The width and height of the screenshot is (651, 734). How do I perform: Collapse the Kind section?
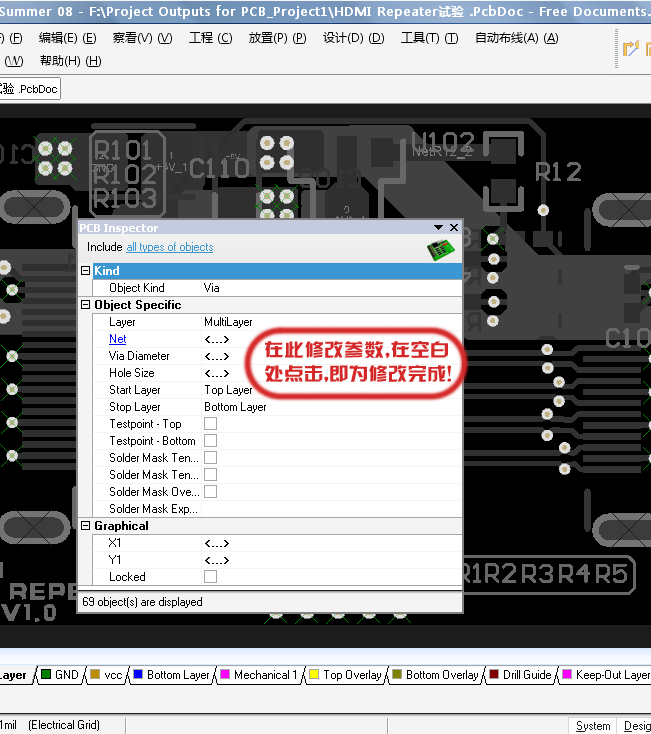coord(86,271)
